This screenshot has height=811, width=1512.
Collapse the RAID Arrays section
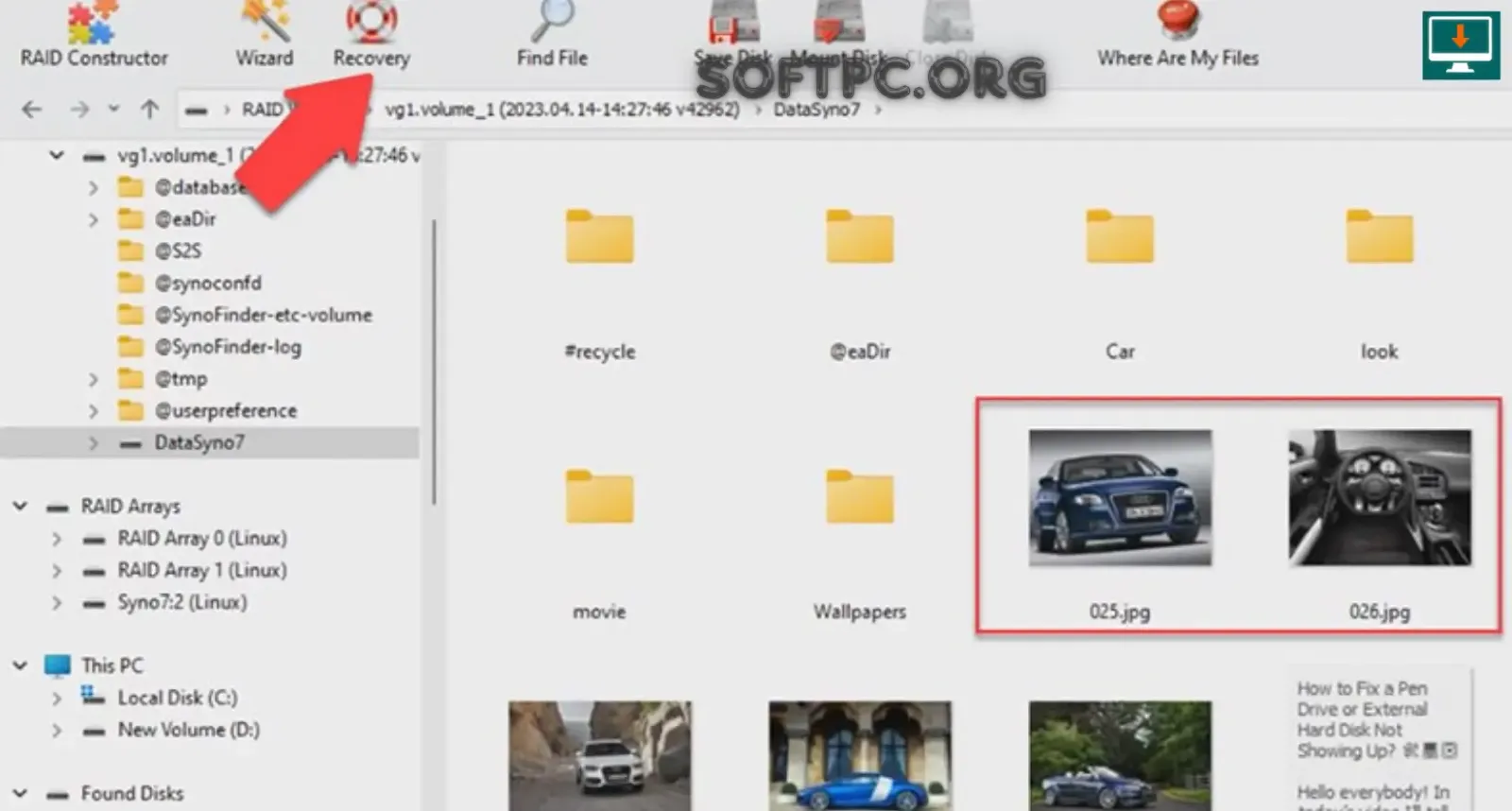tap(20, 507)
